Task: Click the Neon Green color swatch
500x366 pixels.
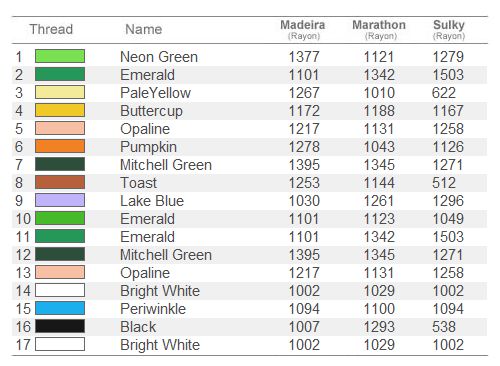Action: [x=60, y=56]
